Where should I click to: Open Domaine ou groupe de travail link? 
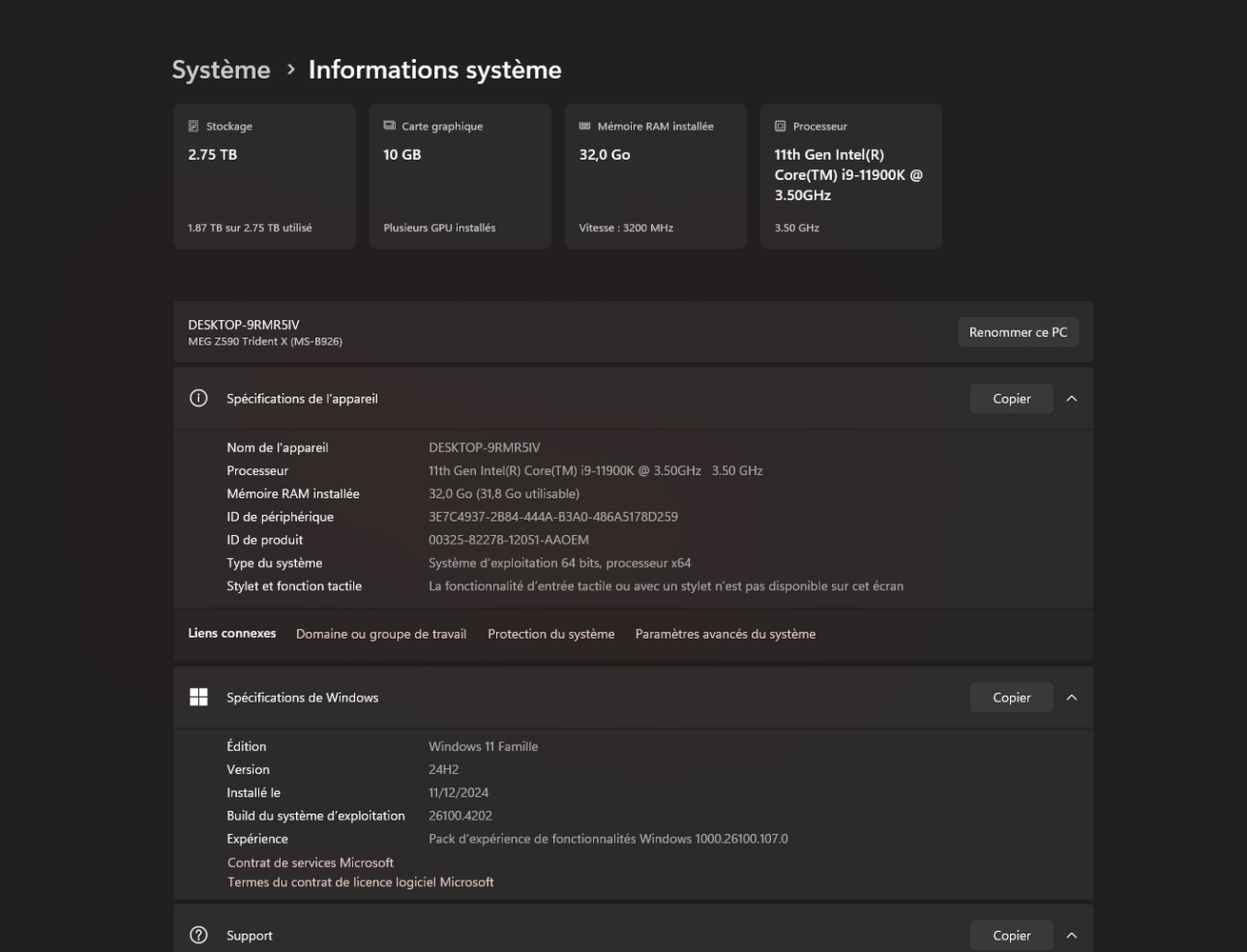[x=381, y=634]
